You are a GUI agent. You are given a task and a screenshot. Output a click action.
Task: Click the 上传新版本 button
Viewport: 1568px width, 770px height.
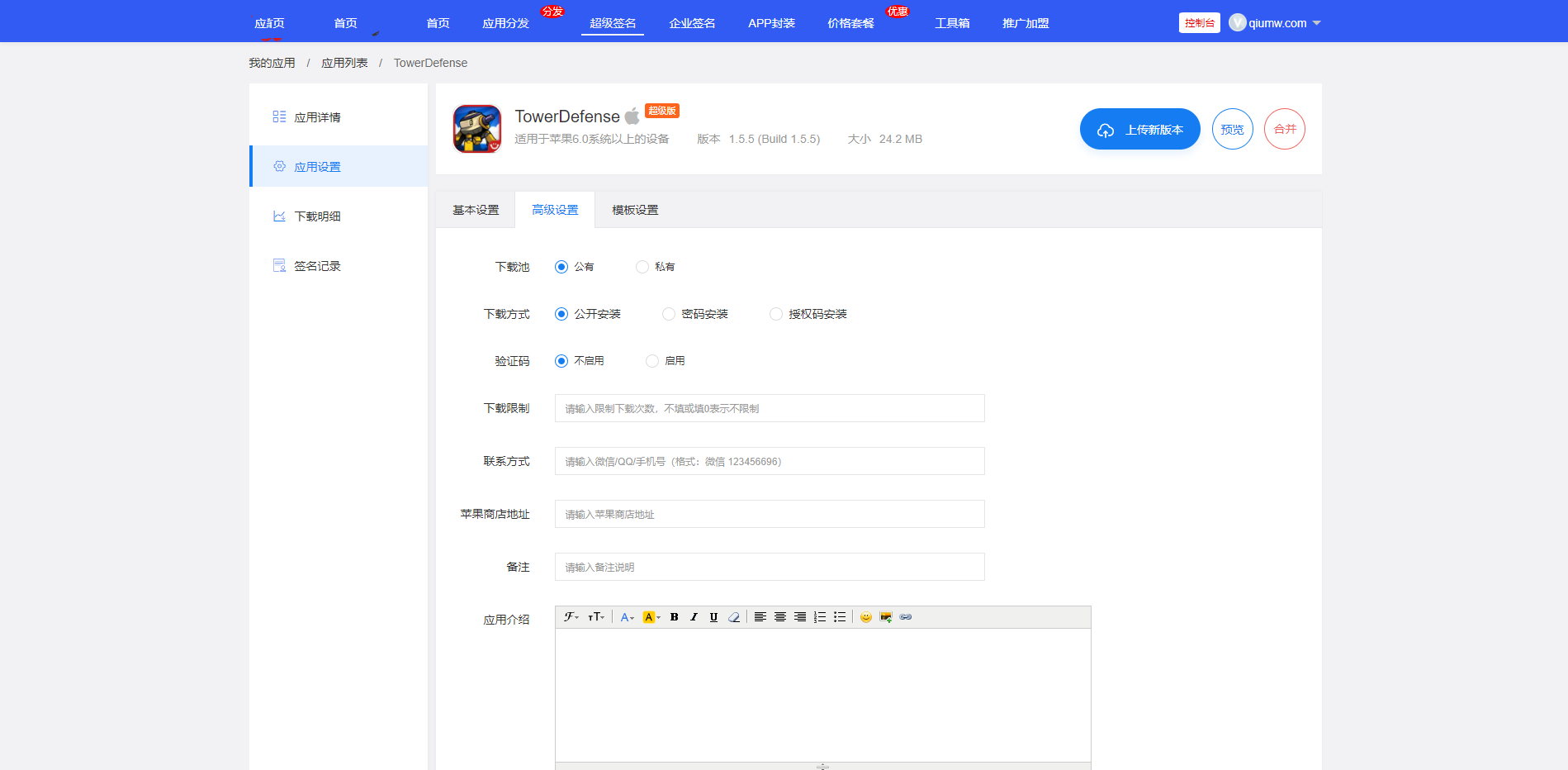click(x=1139, y=129)
